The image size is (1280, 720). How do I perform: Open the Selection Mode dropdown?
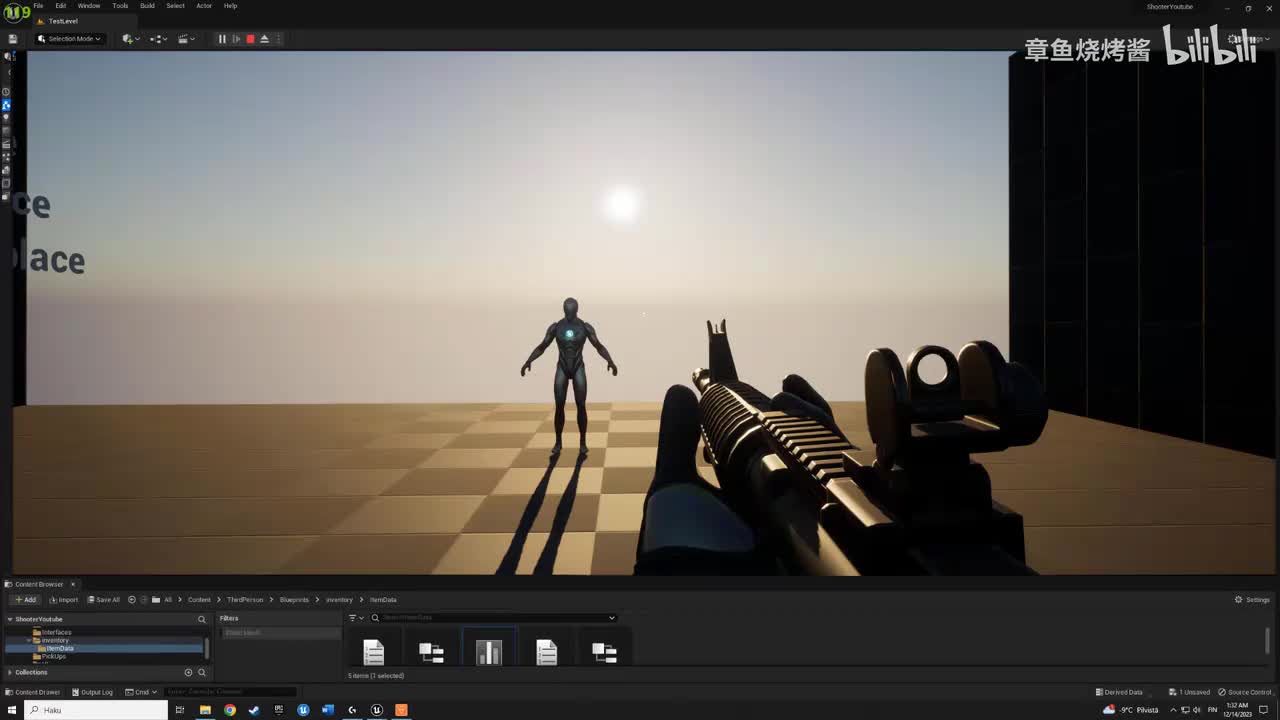point(69,39)
